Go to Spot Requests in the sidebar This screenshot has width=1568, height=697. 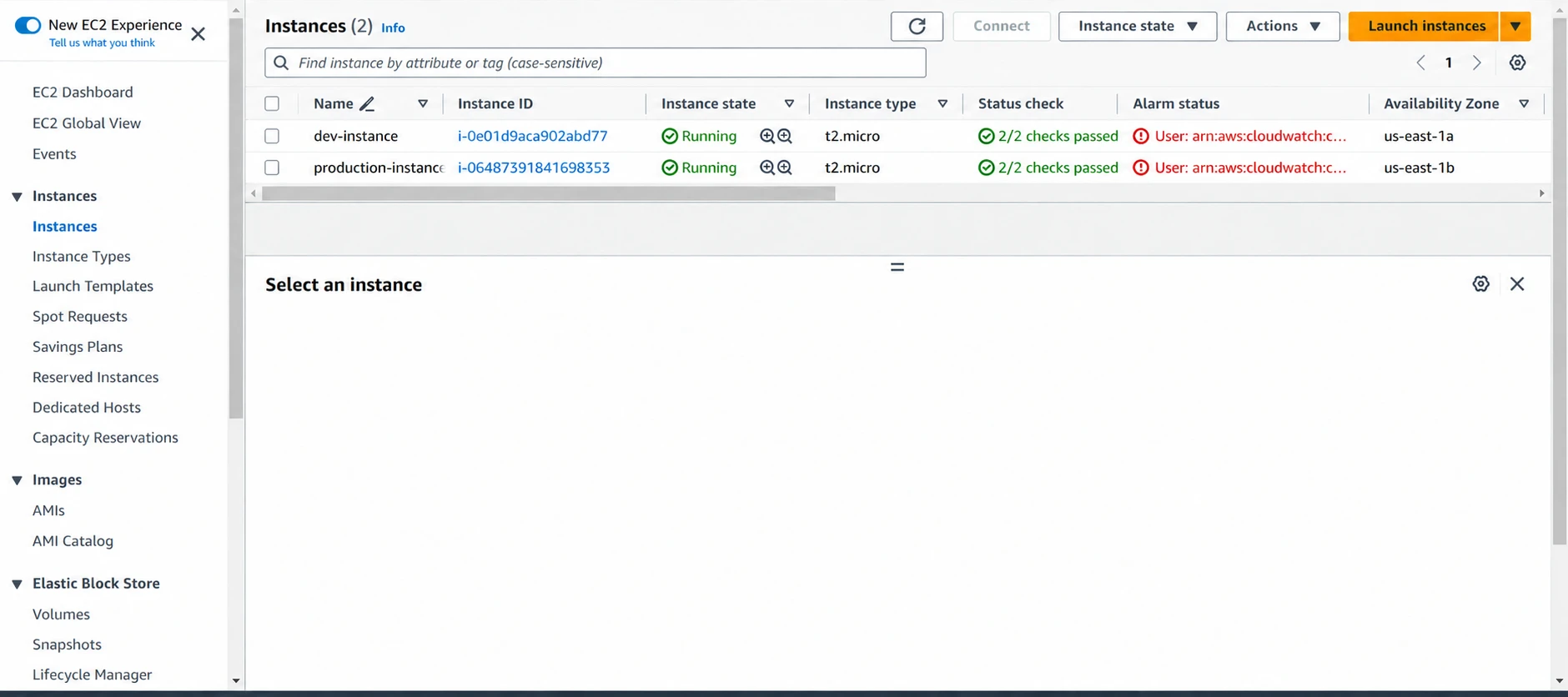[80, 316]
